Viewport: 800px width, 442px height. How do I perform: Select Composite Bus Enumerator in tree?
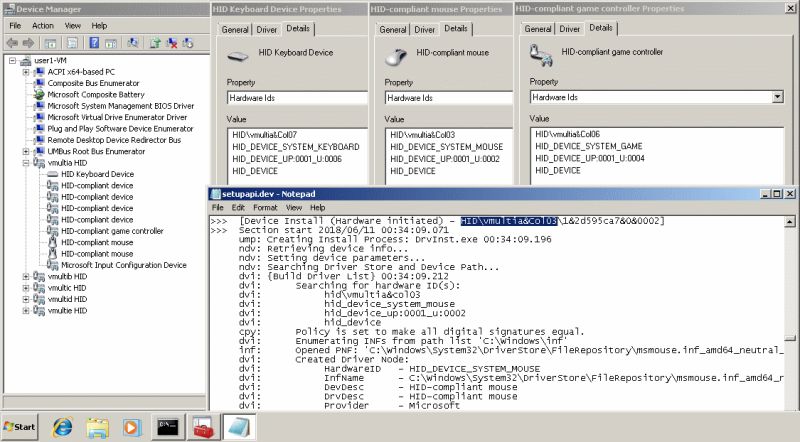click(93, 83)
